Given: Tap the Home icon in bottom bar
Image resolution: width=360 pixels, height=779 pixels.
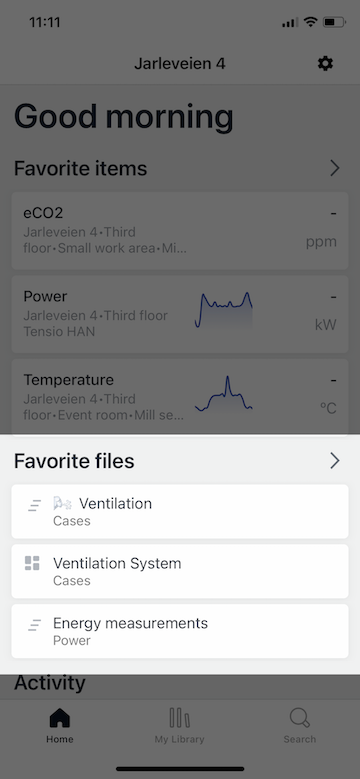Looking at the screenshot, I should (60, 718).
